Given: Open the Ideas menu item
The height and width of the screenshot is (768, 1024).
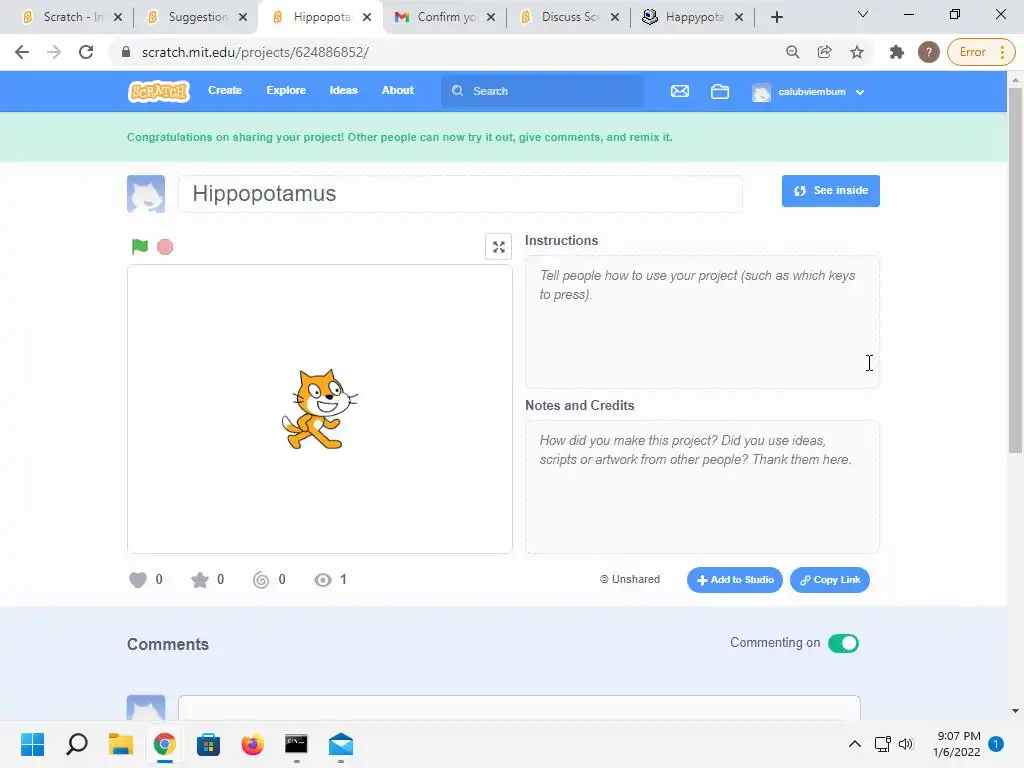Looking at the screenshot, I should click(344, 91).
